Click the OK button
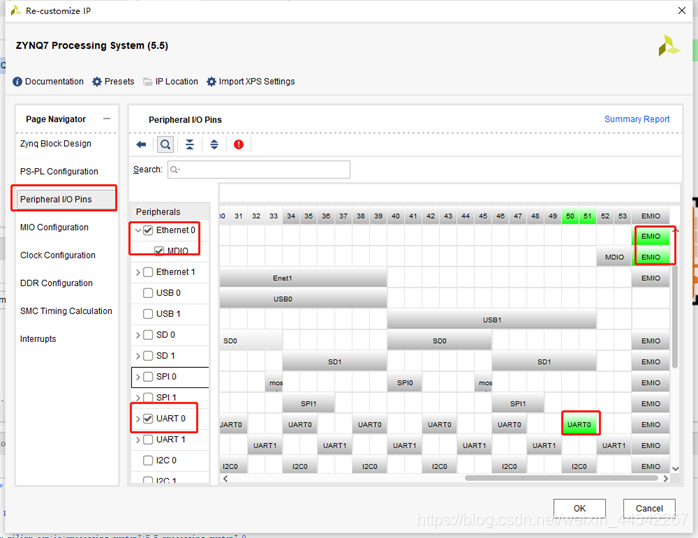This screenshot has width=698, height=538. [x=579, y=508]
